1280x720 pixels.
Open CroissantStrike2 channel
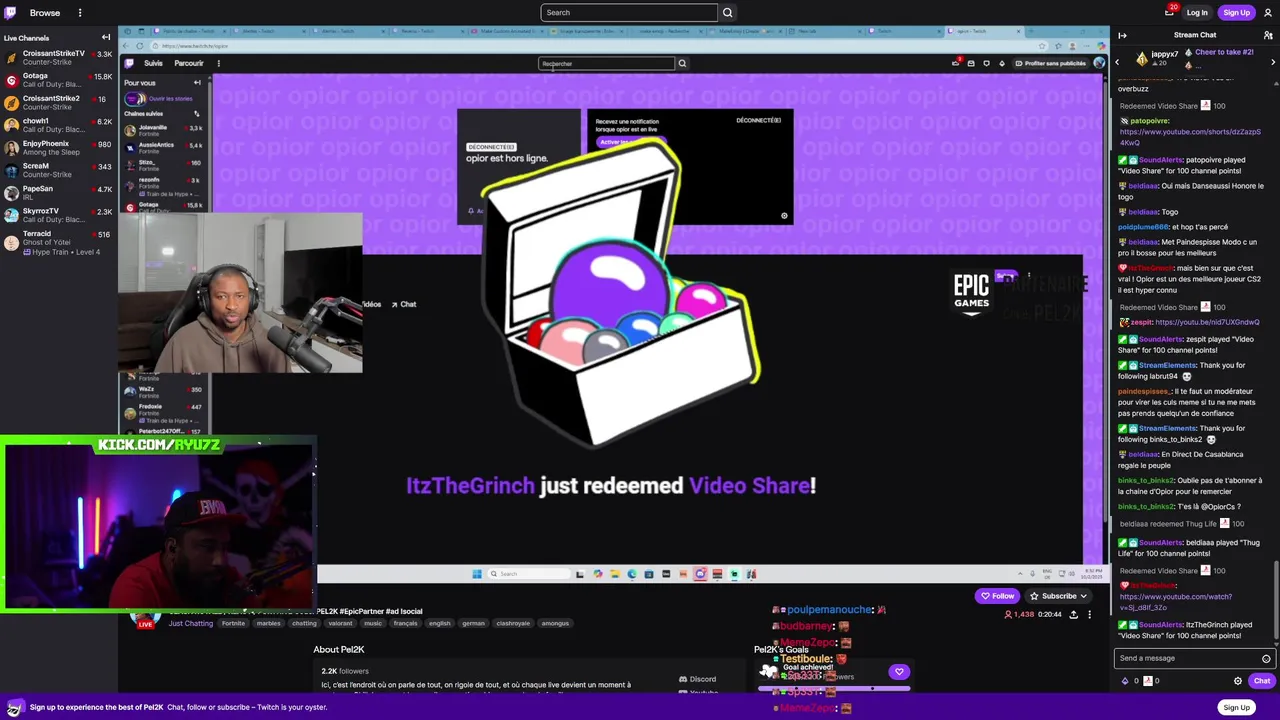click(59, 102)
